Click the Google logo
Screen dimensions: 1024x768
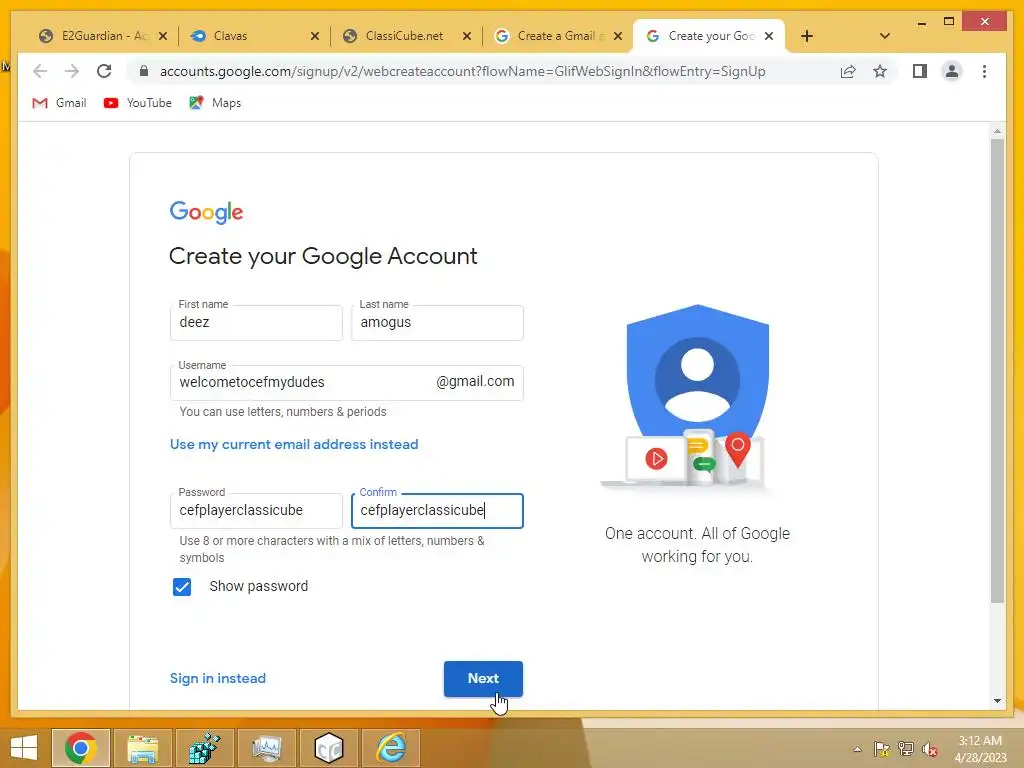206,212
